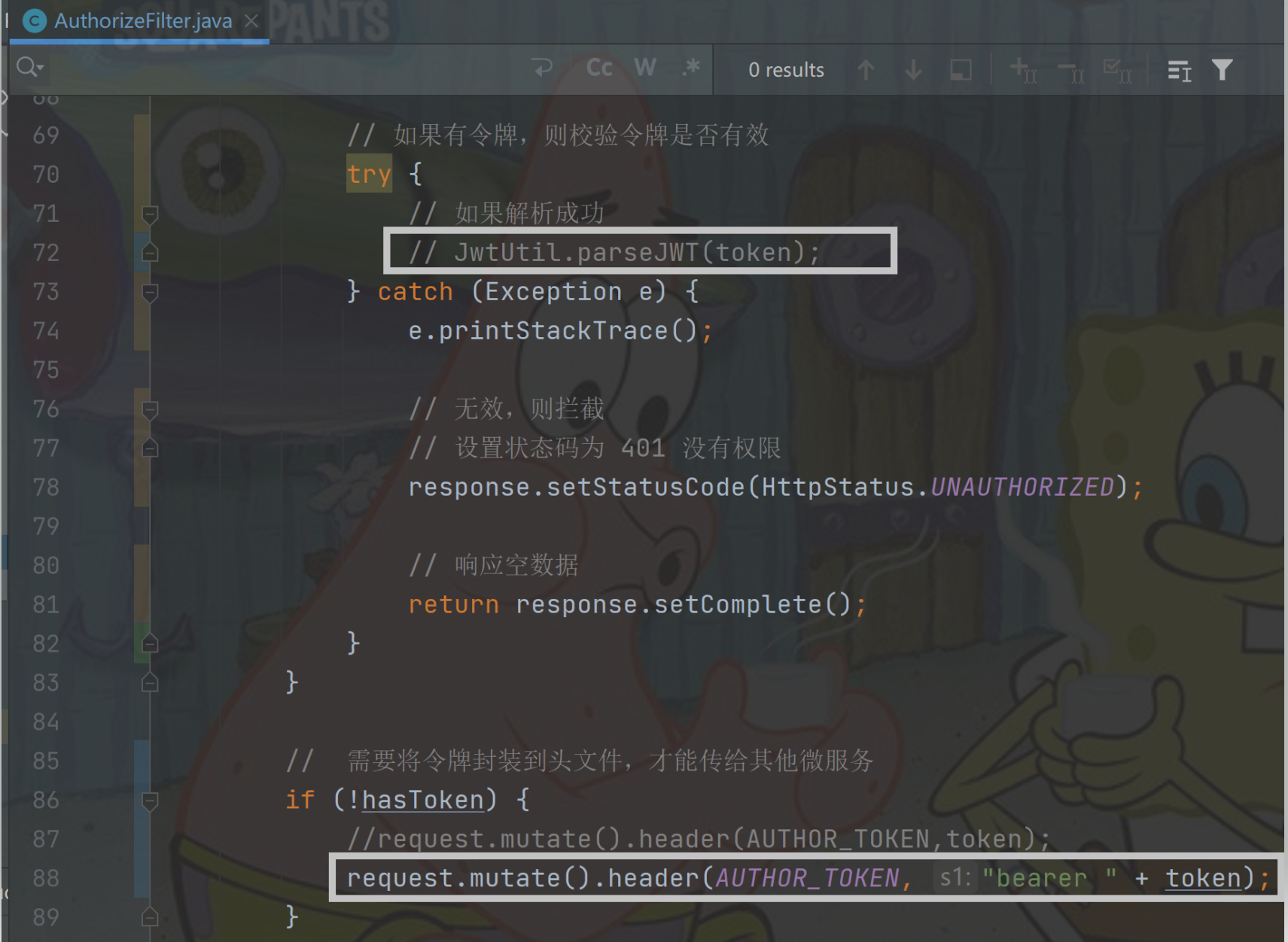Open the search filter funnel options
Screen dimensions: 1288x942
1223,70
